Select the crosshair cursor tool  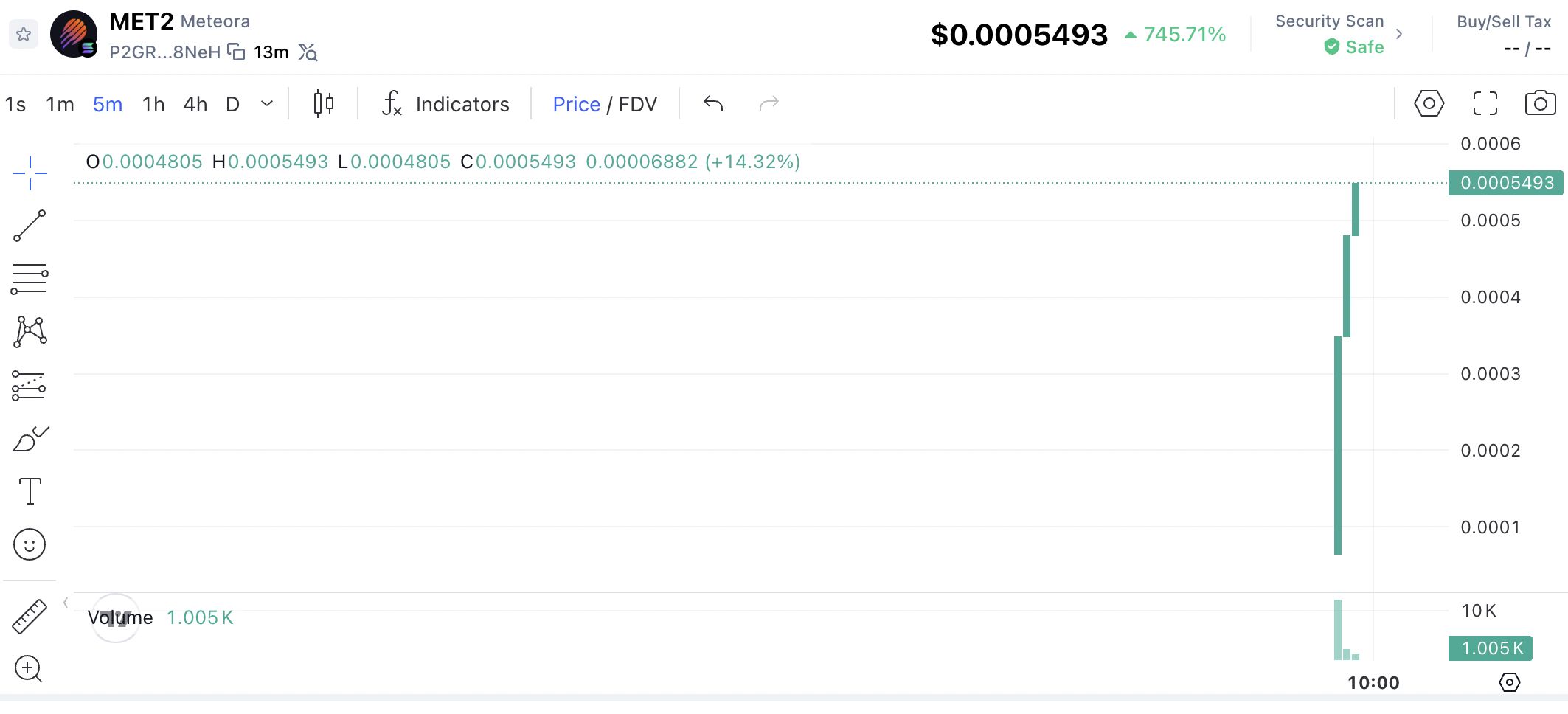(29, 171)
